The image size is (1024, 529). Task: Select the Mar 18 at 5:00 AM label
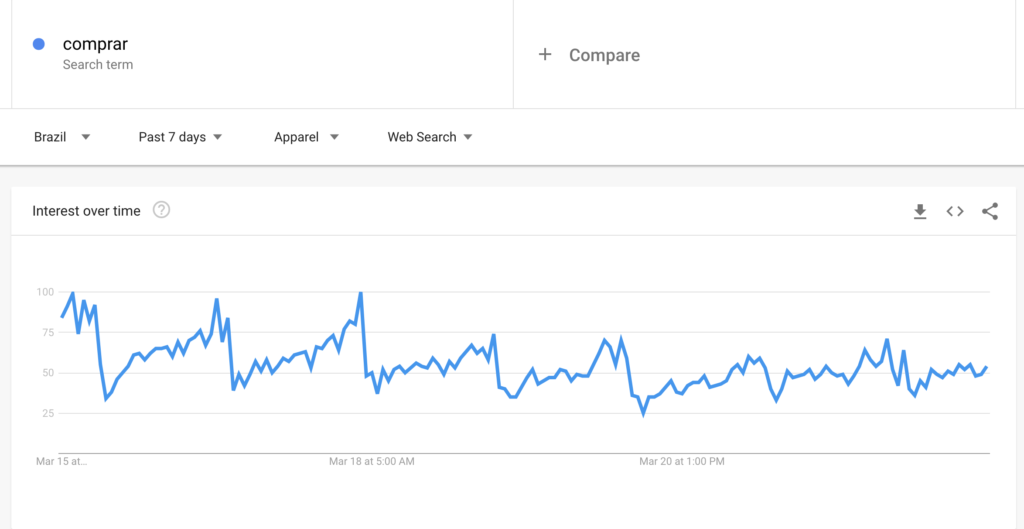click(x=372, y=462)
